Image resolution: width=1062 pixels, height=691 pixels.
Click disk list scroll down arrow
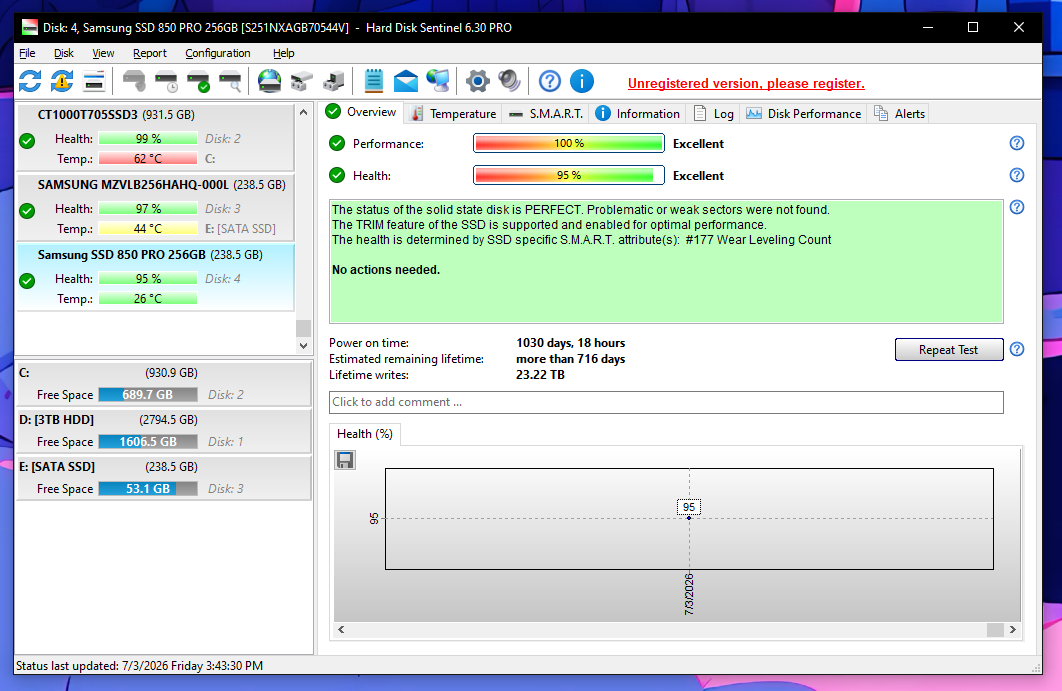303,346
